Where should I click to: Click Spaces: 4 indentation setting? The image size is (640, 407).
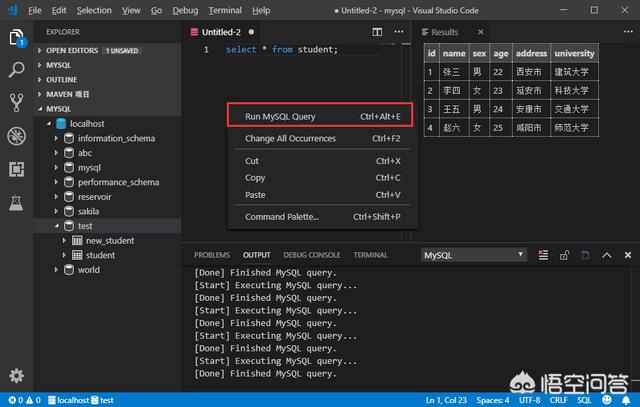pyautogui.click(x=493, y=400)
